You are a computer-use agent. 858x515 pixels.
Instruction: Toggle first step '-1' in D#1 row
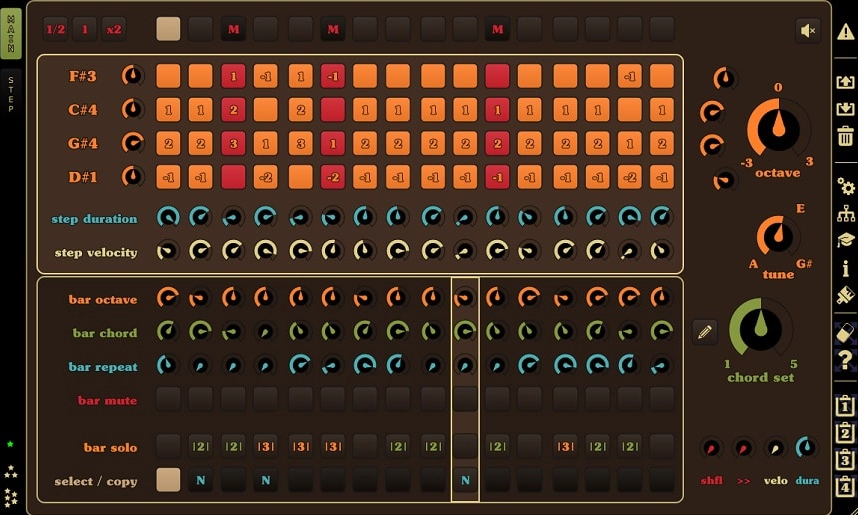pyautogui.click(x=168, y=177)
